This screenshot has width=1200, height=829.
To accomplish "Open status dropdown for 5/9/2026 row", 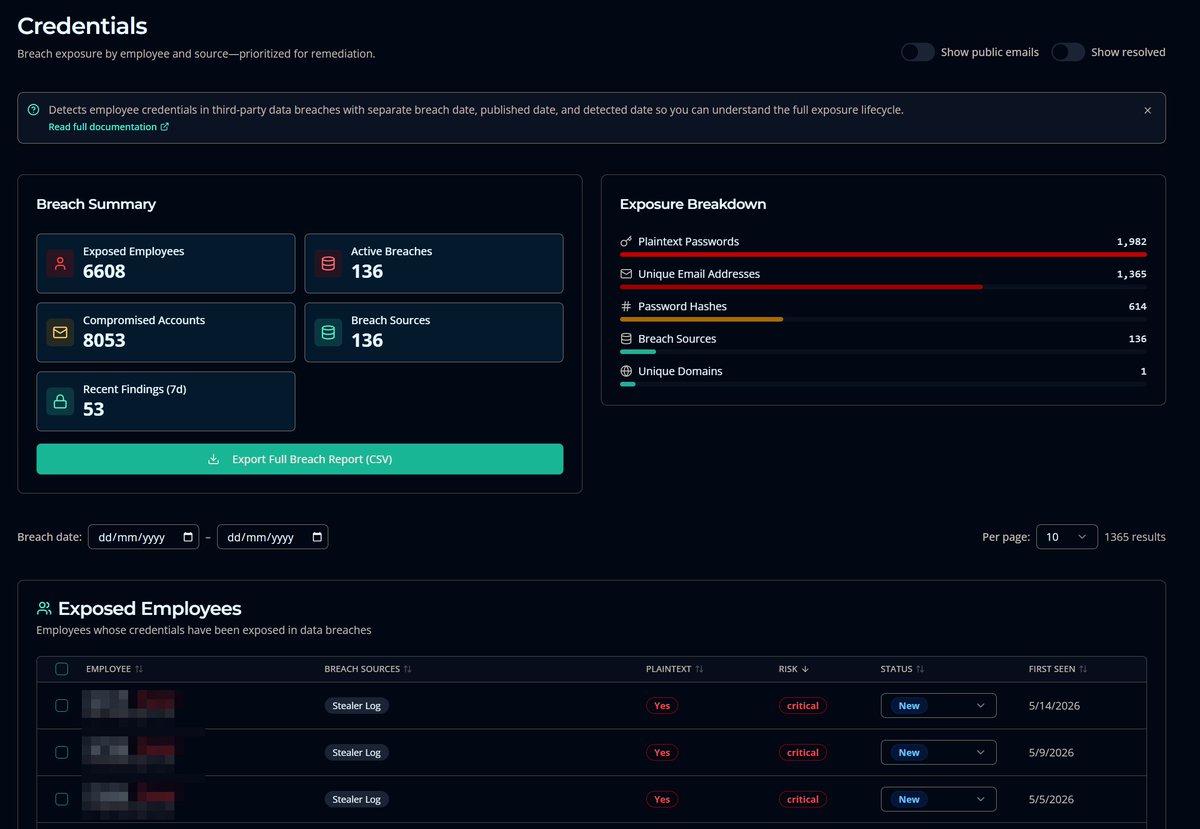I will pos(939,753).
